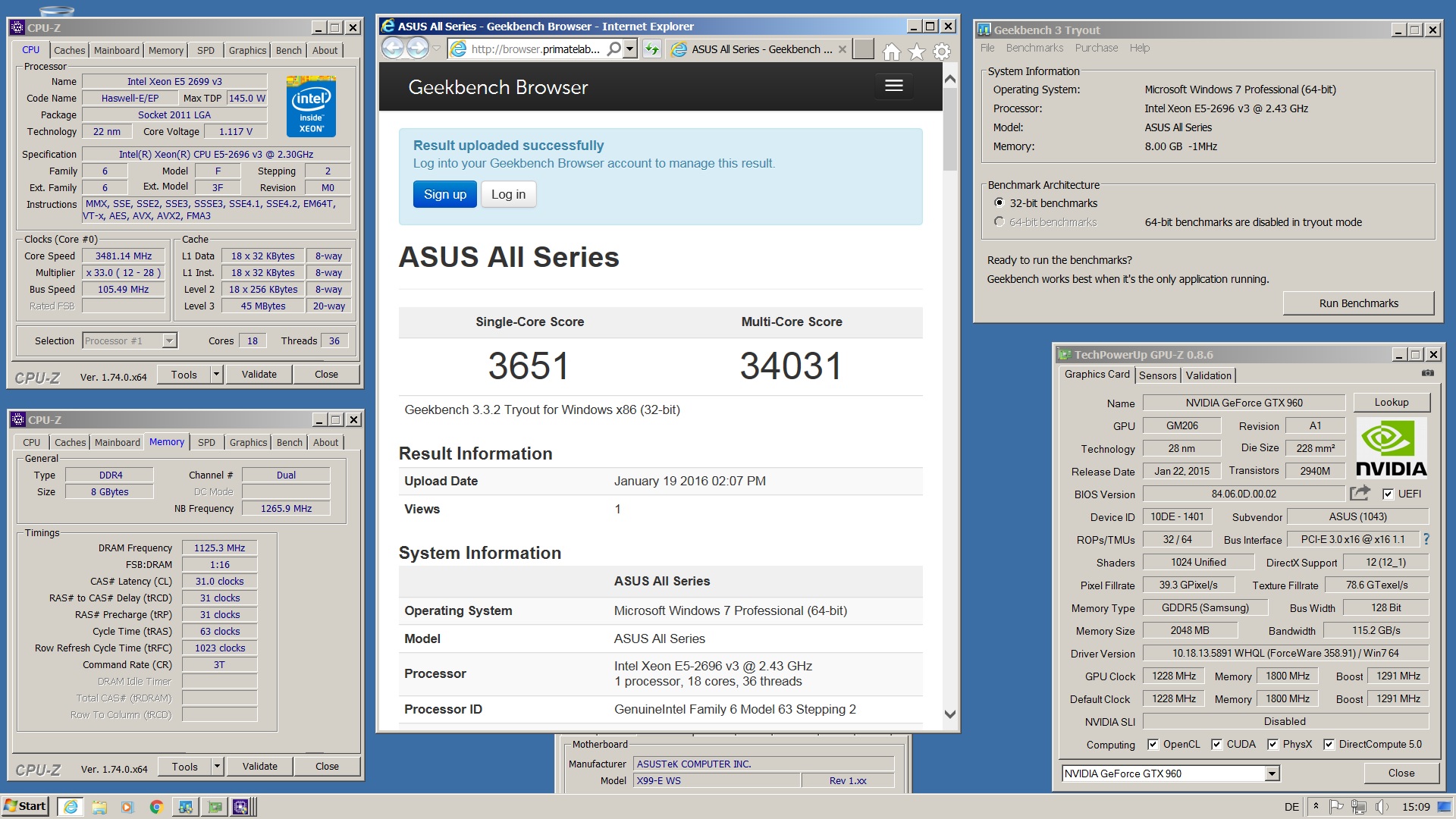Viewport: 1456px width, 819px height.
Task: Open the CPU-Z taskbar button
Action: (x=242, y=807)
